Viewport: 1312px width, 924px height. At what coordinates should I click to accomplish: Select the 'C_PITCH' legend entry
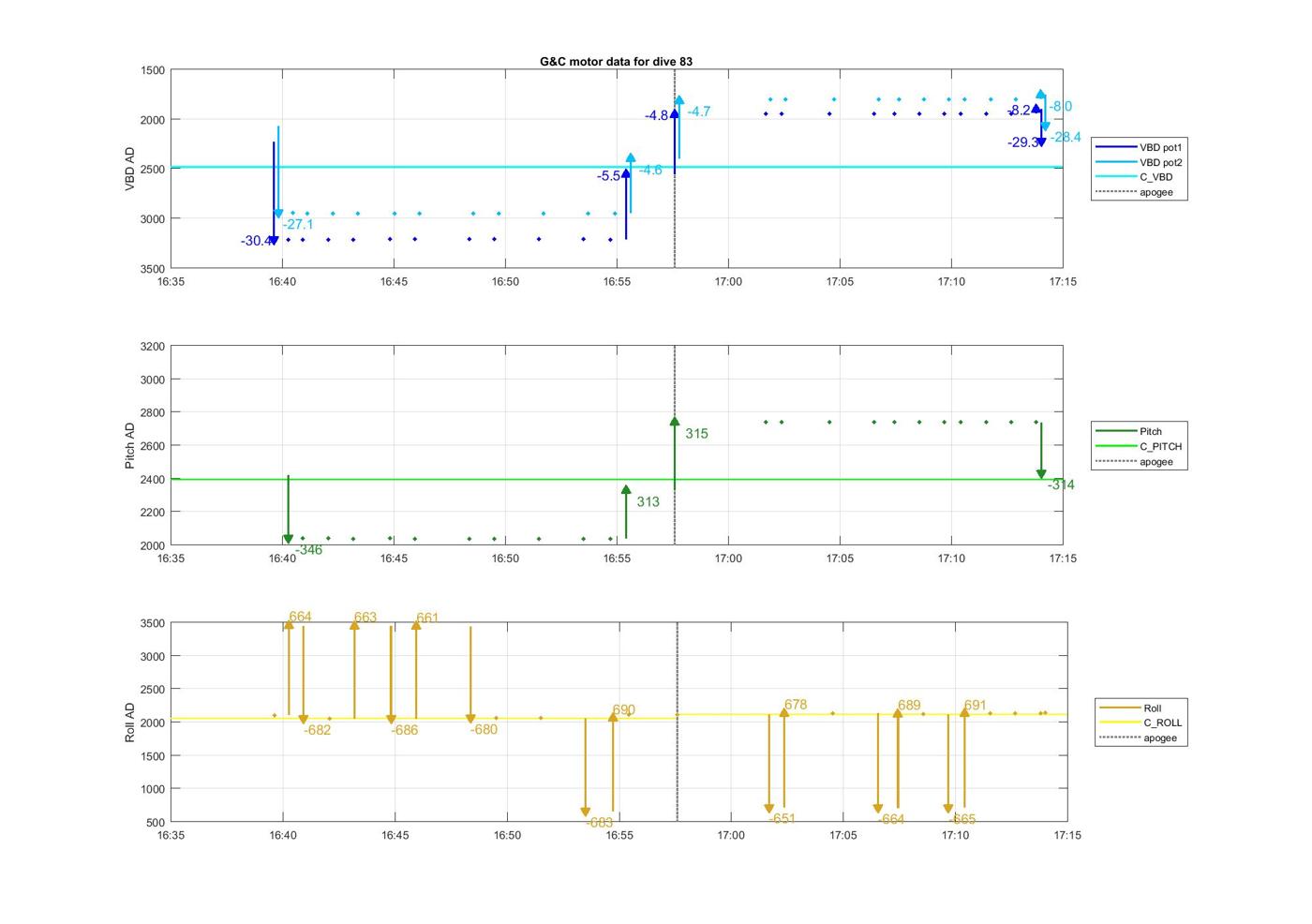click(1139, 446)
